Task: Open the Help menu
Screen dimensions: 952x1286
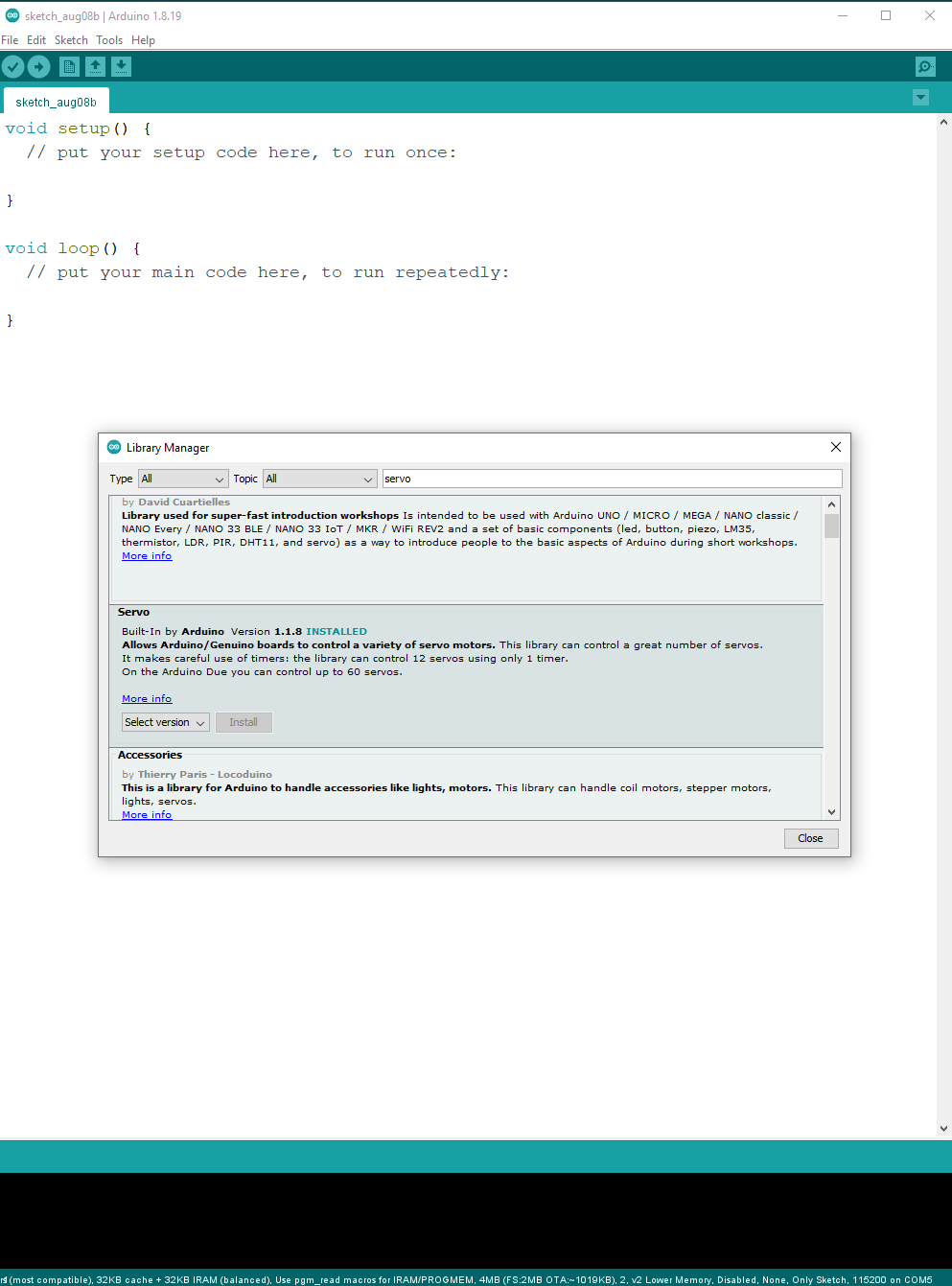Action: click(x=143, y=40)
